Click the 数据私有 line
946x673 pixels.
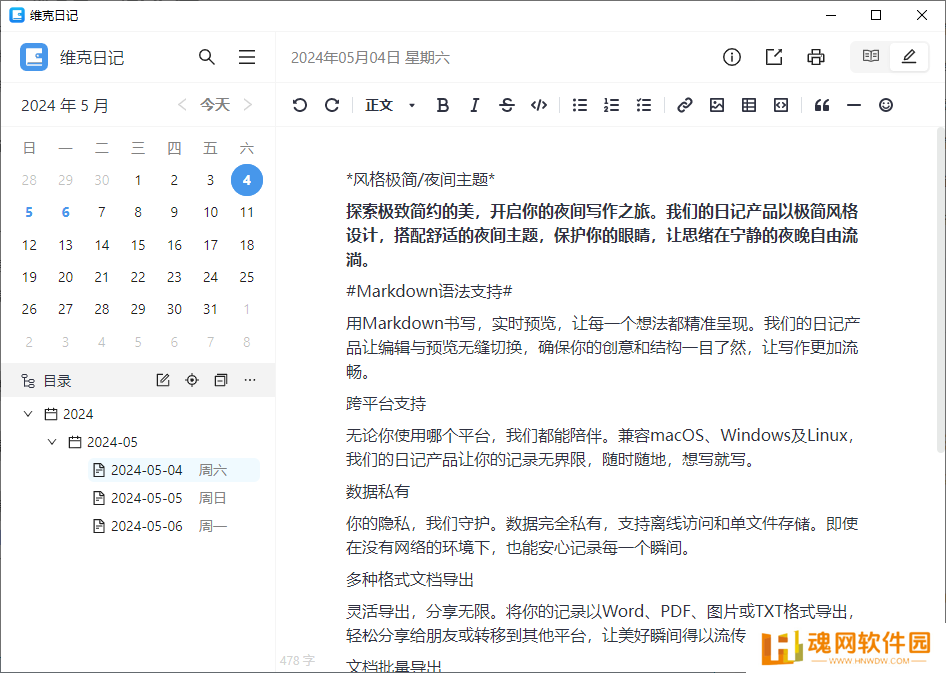pyautogui.click(x=378, y=491)
